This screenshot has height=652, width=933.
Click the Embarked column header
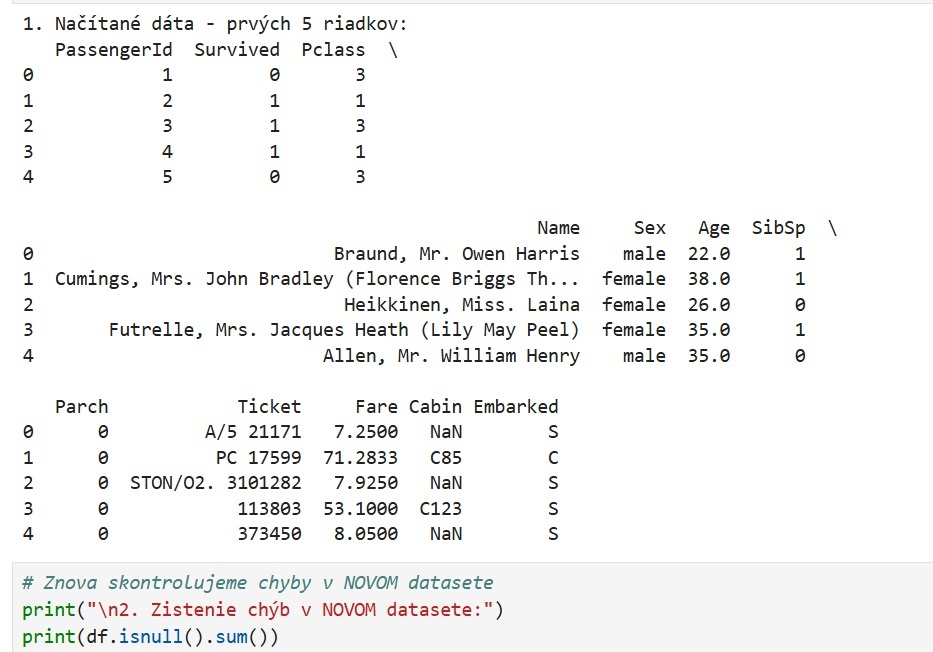(516, 406)
